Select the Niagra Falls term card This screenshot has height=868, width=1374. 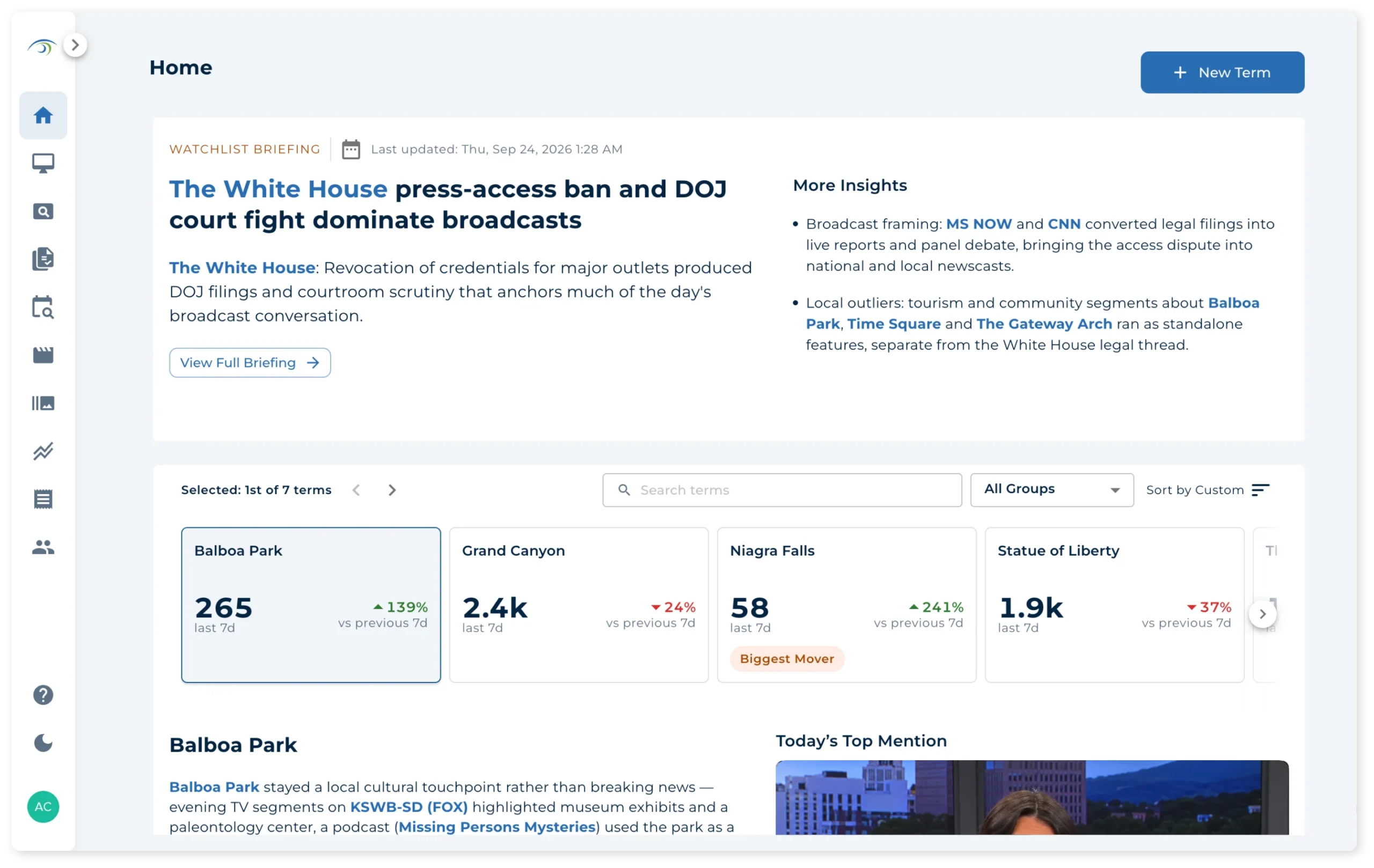pyautogui.click(x=846, y=605)
